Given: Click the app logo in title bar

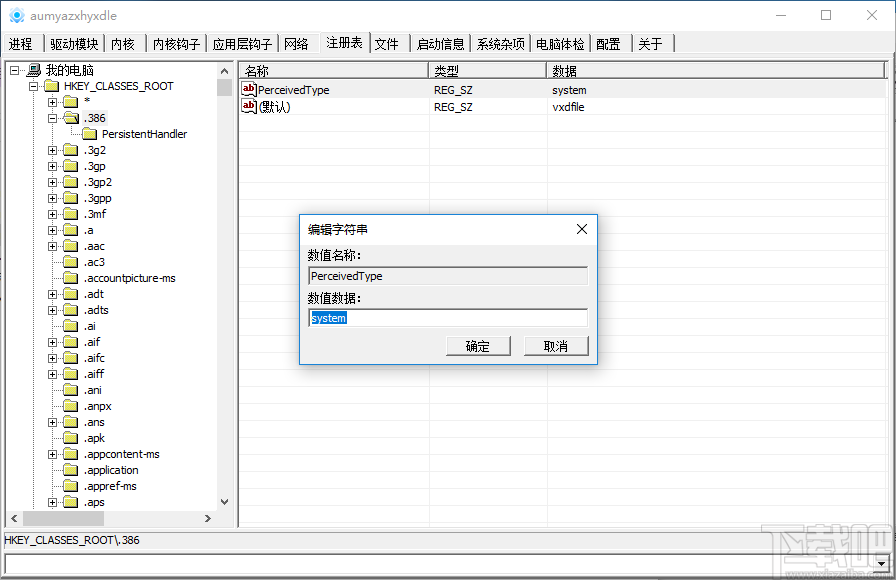Looking at the screenshot, I should [x=17, y=15].
